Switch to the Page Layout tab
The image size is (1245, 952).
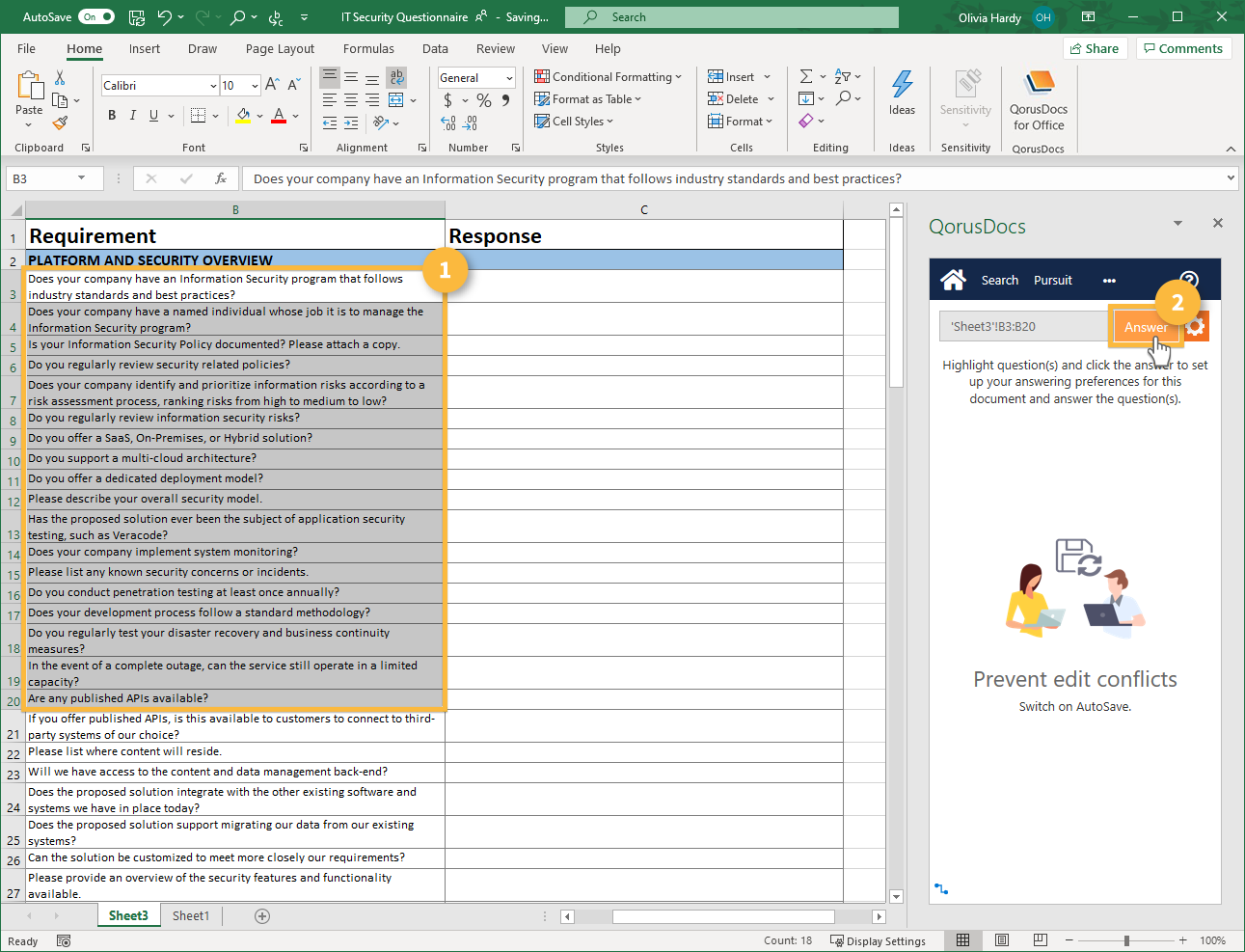coord(280,48)
